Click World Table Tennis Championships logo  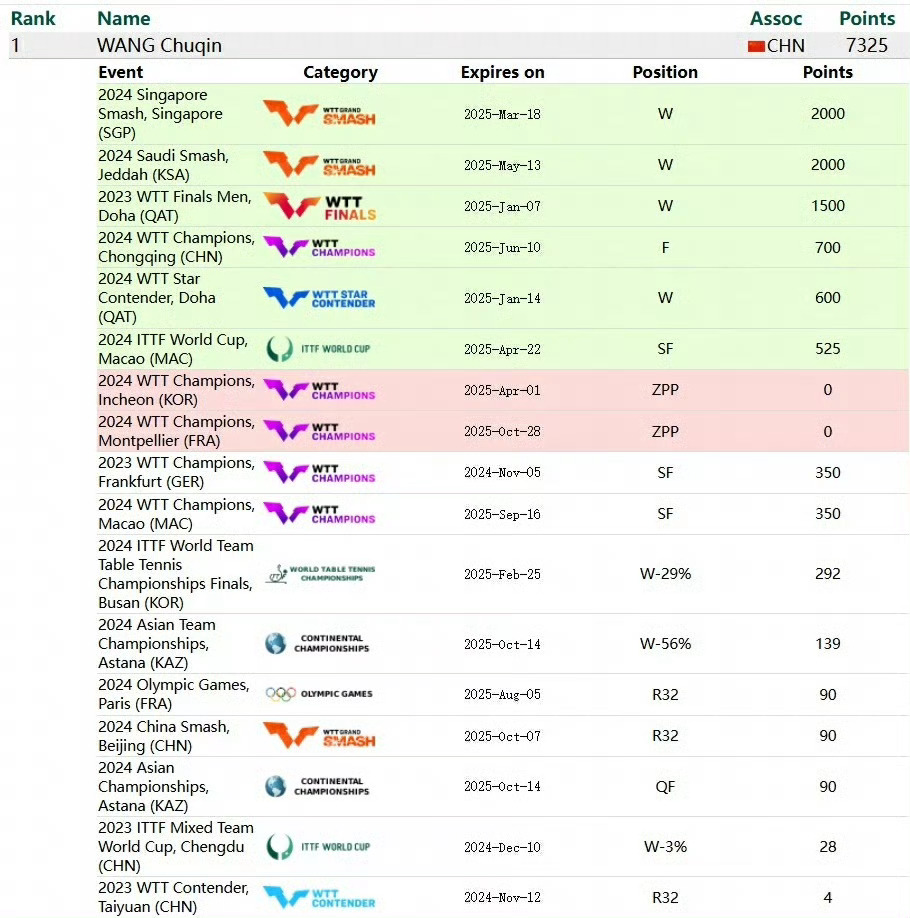coord(320,574)
